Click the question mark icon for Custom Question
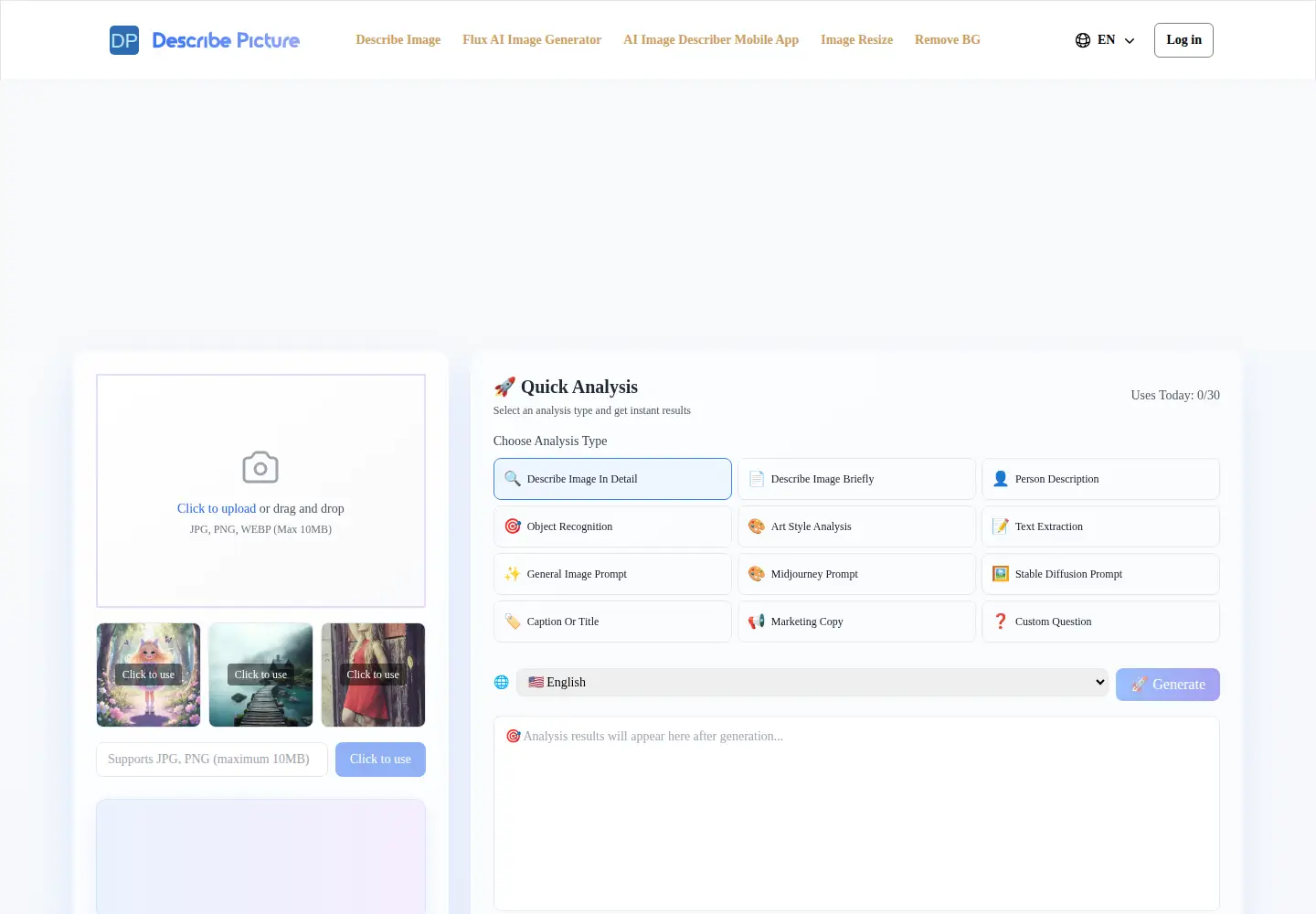This screenshot has height=914, width=1316. (1001, 622)
